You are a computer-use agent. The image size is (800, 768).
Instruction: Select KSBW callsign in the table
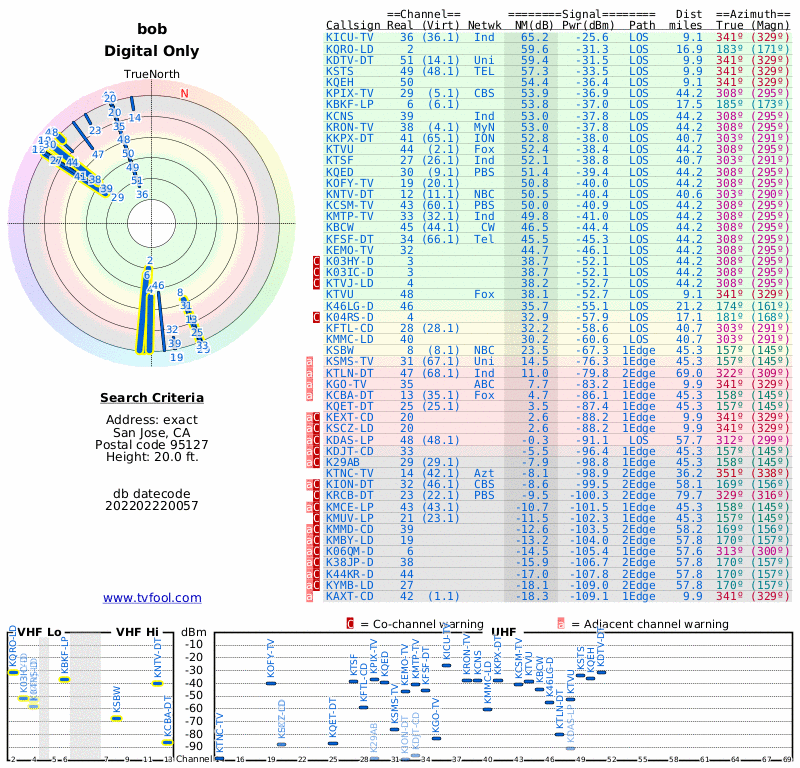coord(340,350)
